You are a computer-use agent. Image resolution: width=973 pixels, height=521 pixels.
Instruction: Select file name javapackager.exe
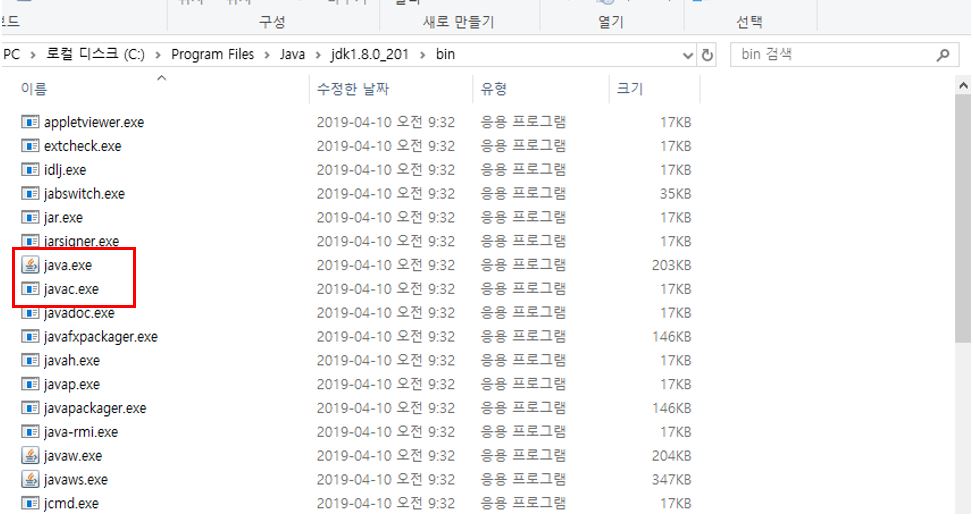coord(95,408)
